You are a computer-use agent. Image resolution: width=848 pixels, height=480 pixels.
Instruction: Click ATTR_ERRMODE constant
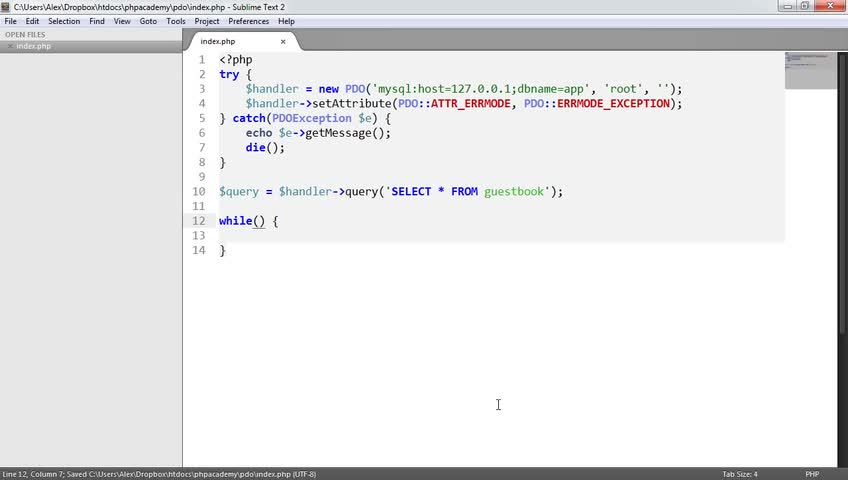point(470,103)
